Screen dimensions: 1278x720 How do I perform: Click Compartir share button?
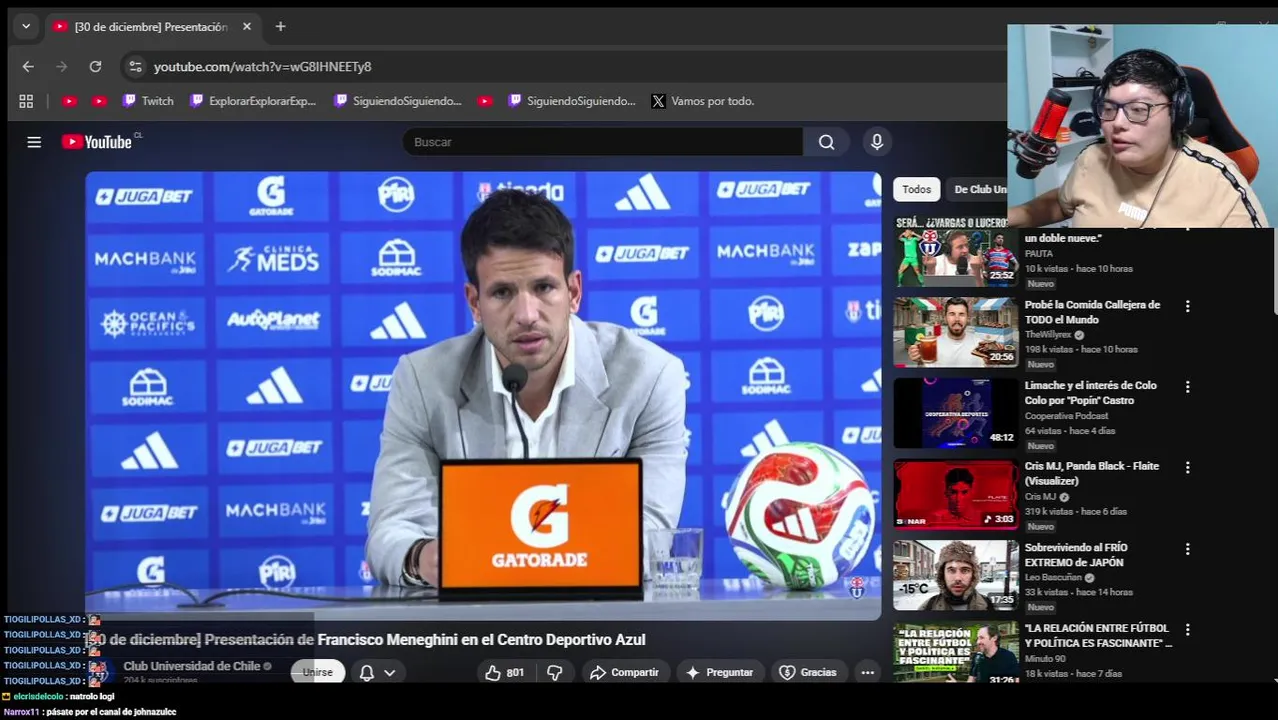pyautogui.click(x=624, y=673)
